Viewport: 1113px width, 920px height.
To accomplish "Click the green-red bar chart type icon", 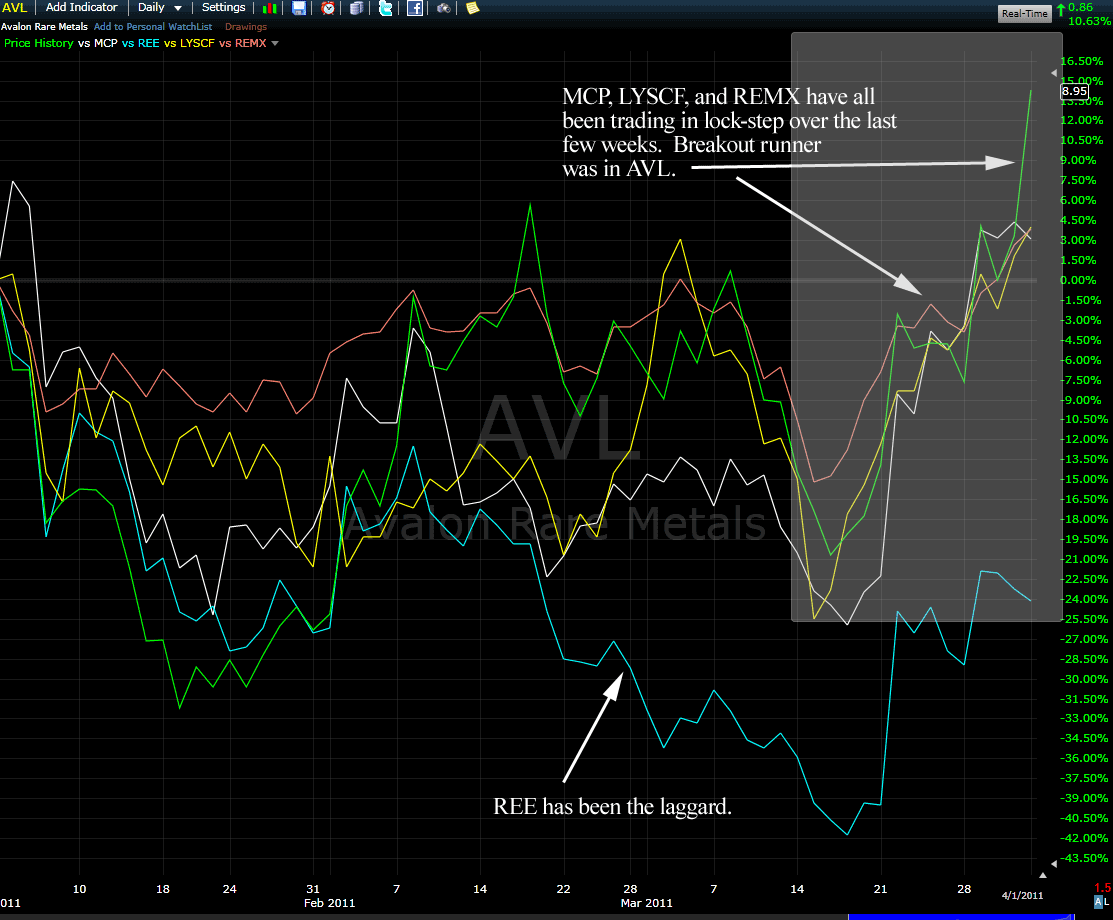I will click(270, 9).
